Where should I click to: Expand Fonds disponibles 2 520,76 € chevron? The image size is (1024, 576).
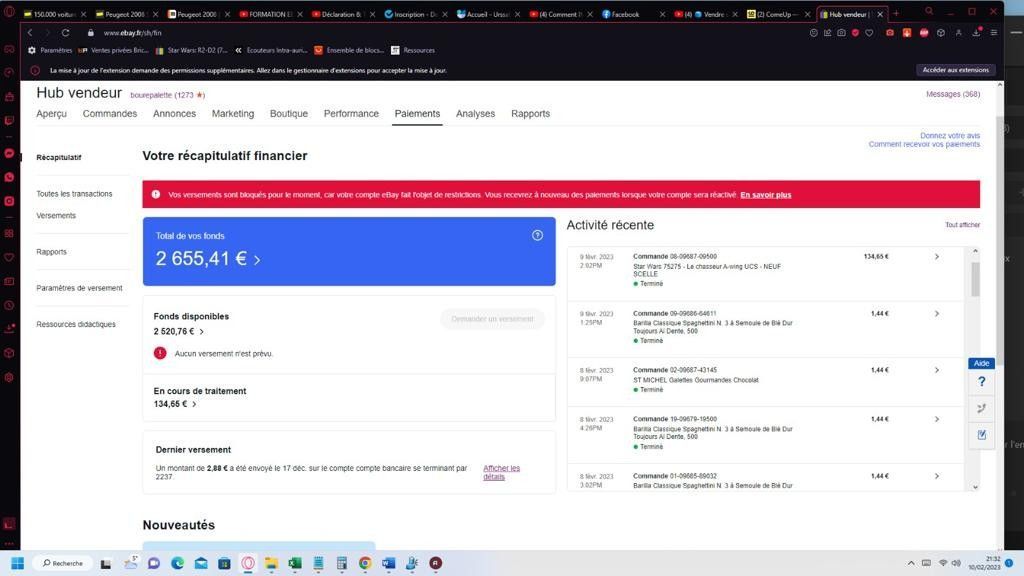click(x=201, y=332)
